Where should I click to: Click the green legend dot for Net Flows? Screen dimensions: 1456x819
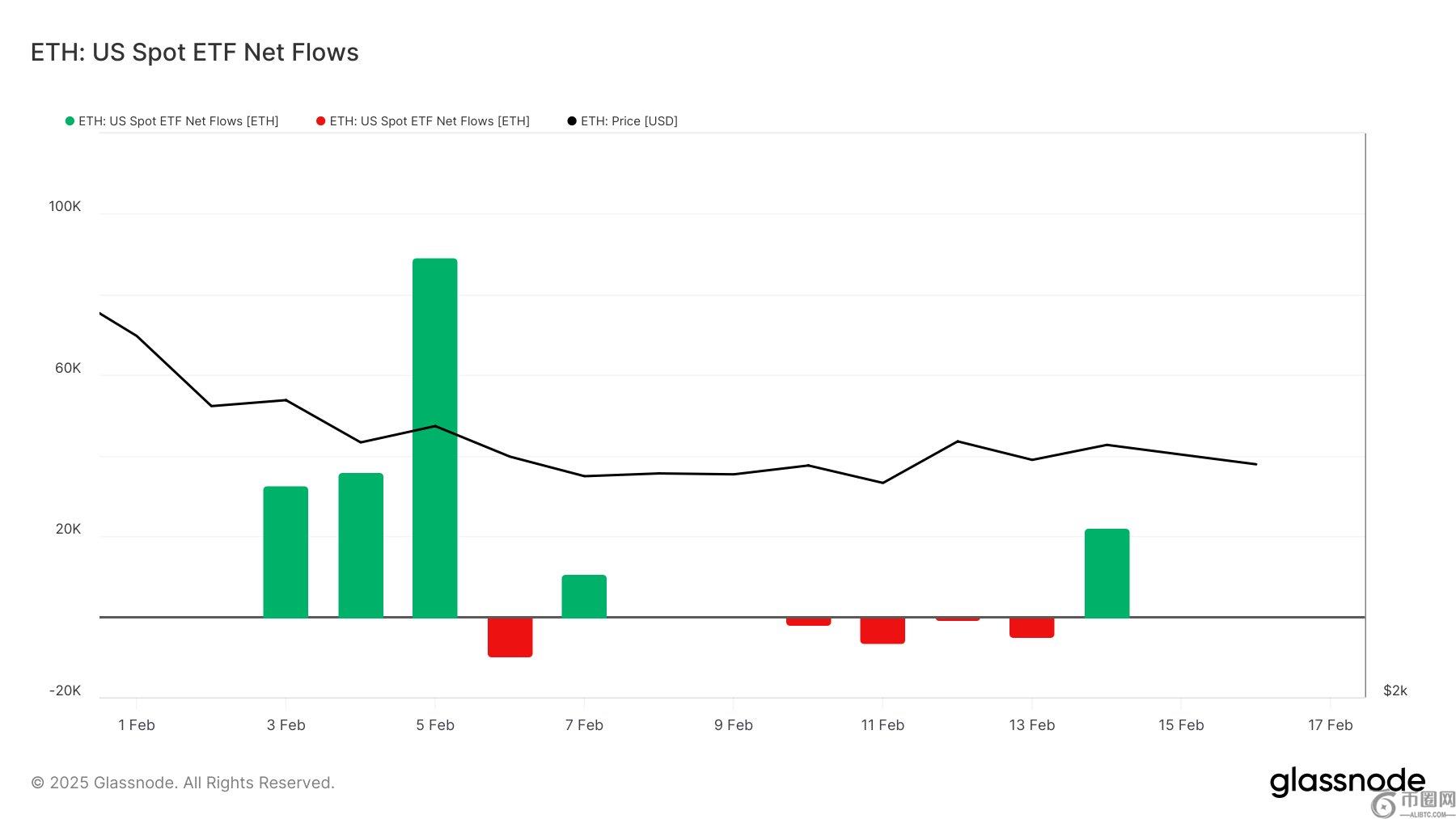coord(70,121)
